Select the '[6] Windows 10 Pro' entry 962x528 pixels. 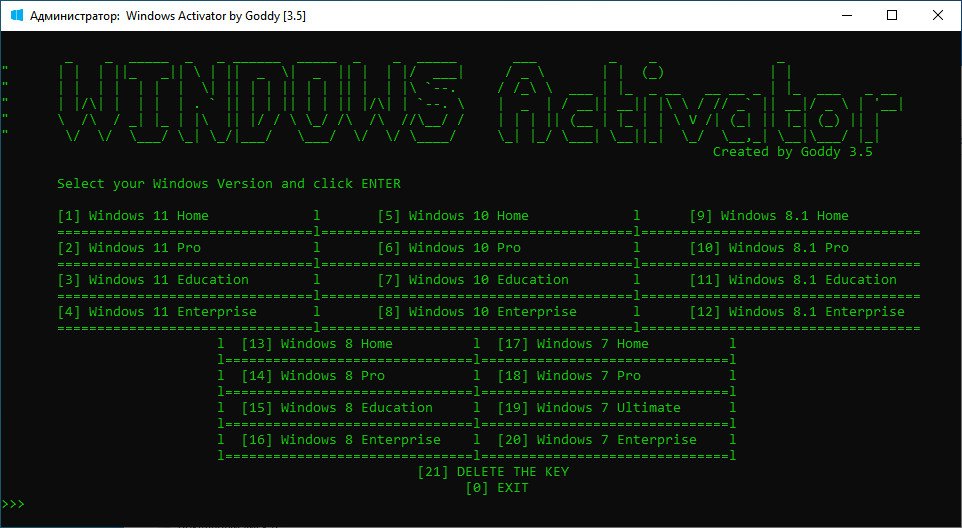point(449,248)
